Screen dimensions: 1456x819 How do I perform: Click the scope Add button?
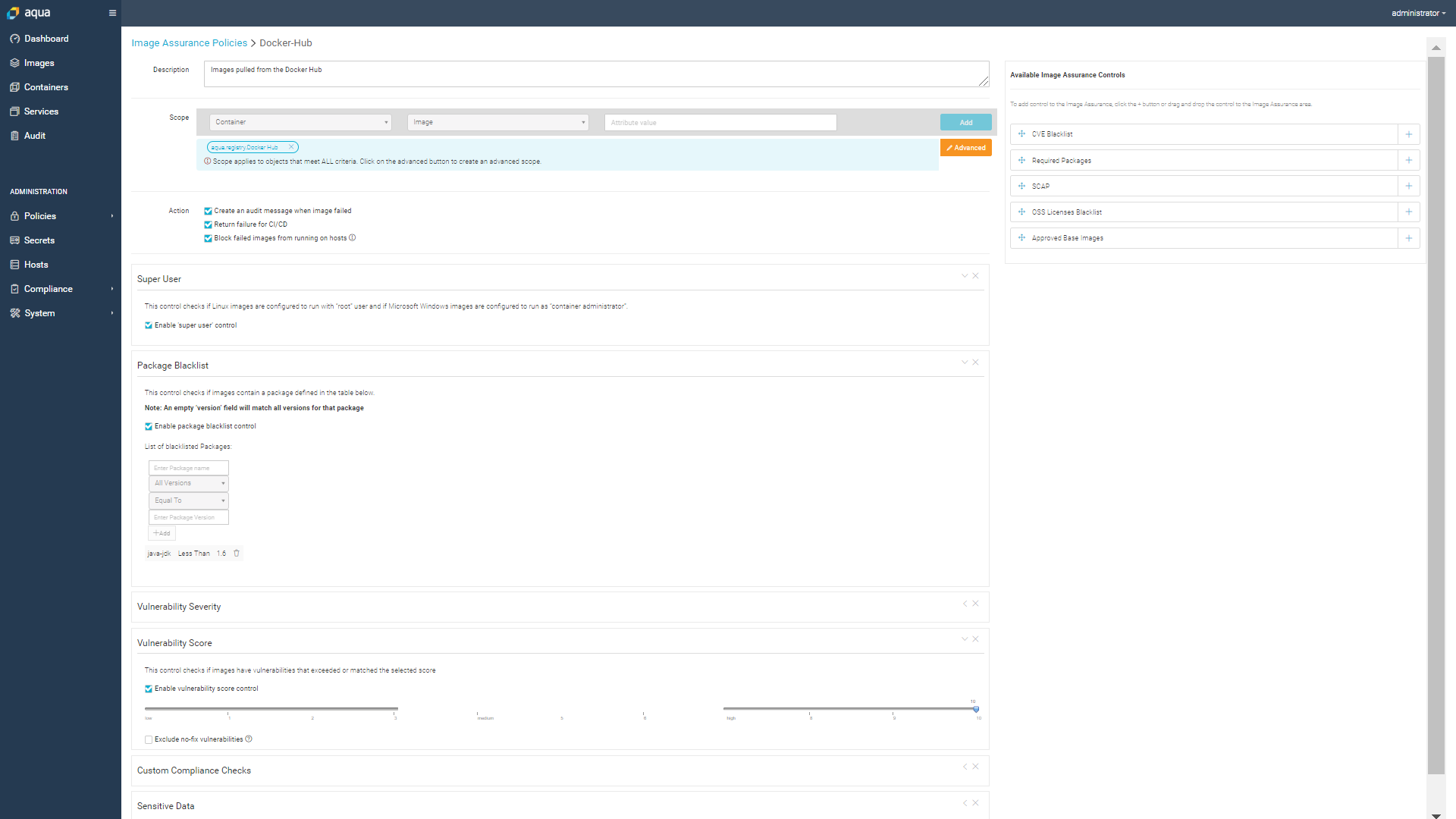click(x=965, y=122)
